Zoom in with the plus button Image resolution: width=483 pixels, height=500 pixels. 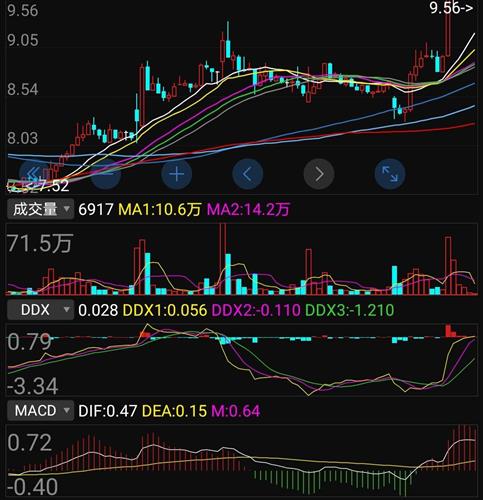point(177,174)
